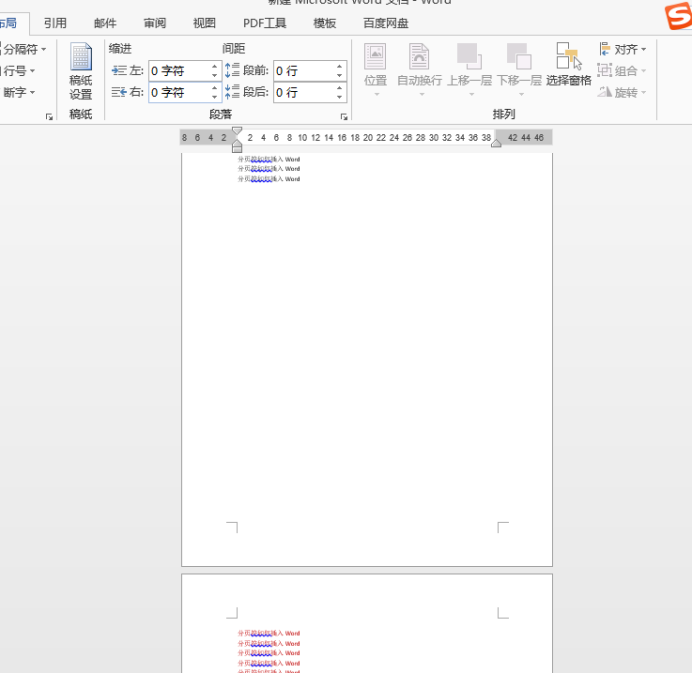Screen dimensions: 693x674
Task: Decrease right indent with down stepper
Action: (x=214, y=97)
